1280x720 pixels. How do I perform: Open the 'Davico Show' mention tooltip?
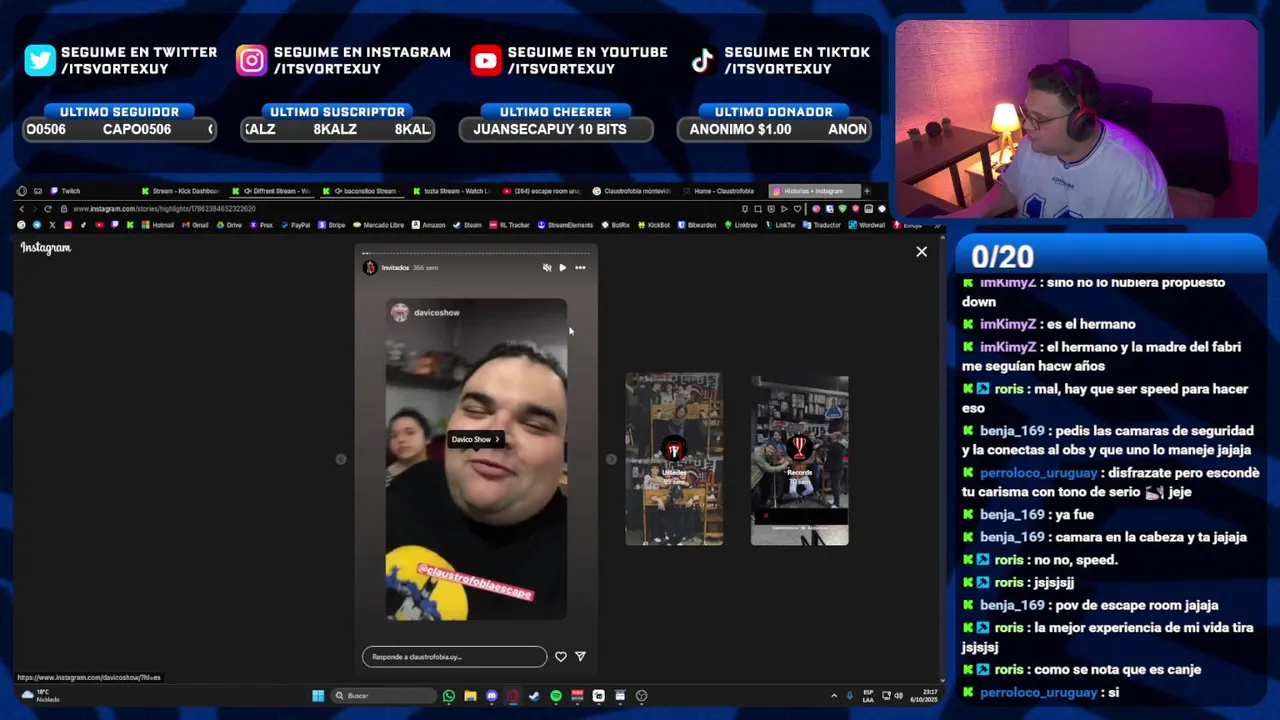tap(475, 439)
